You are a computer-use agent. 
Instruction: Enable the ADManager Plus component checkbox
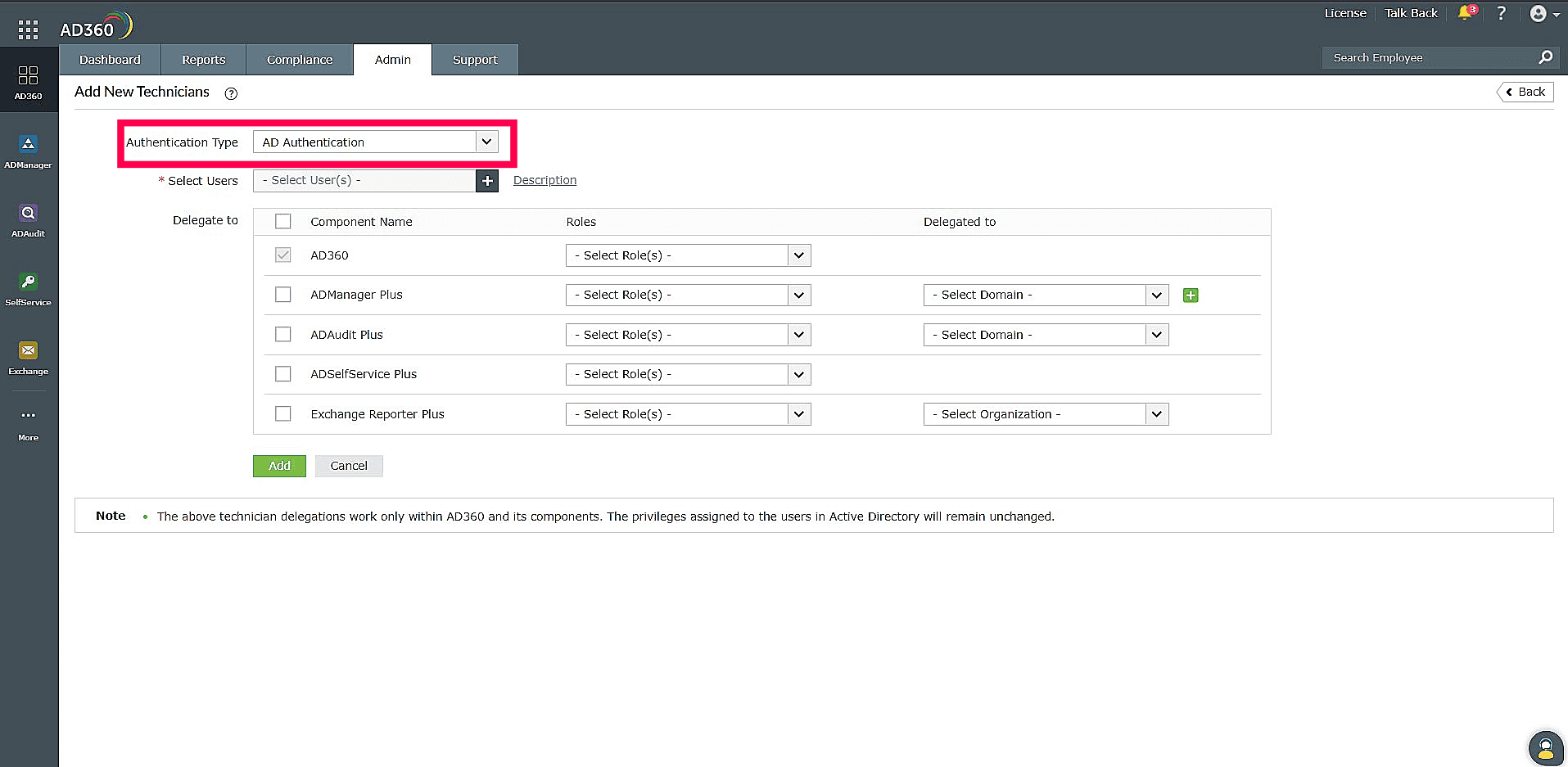pyautogui.click(x=282, y=294)
